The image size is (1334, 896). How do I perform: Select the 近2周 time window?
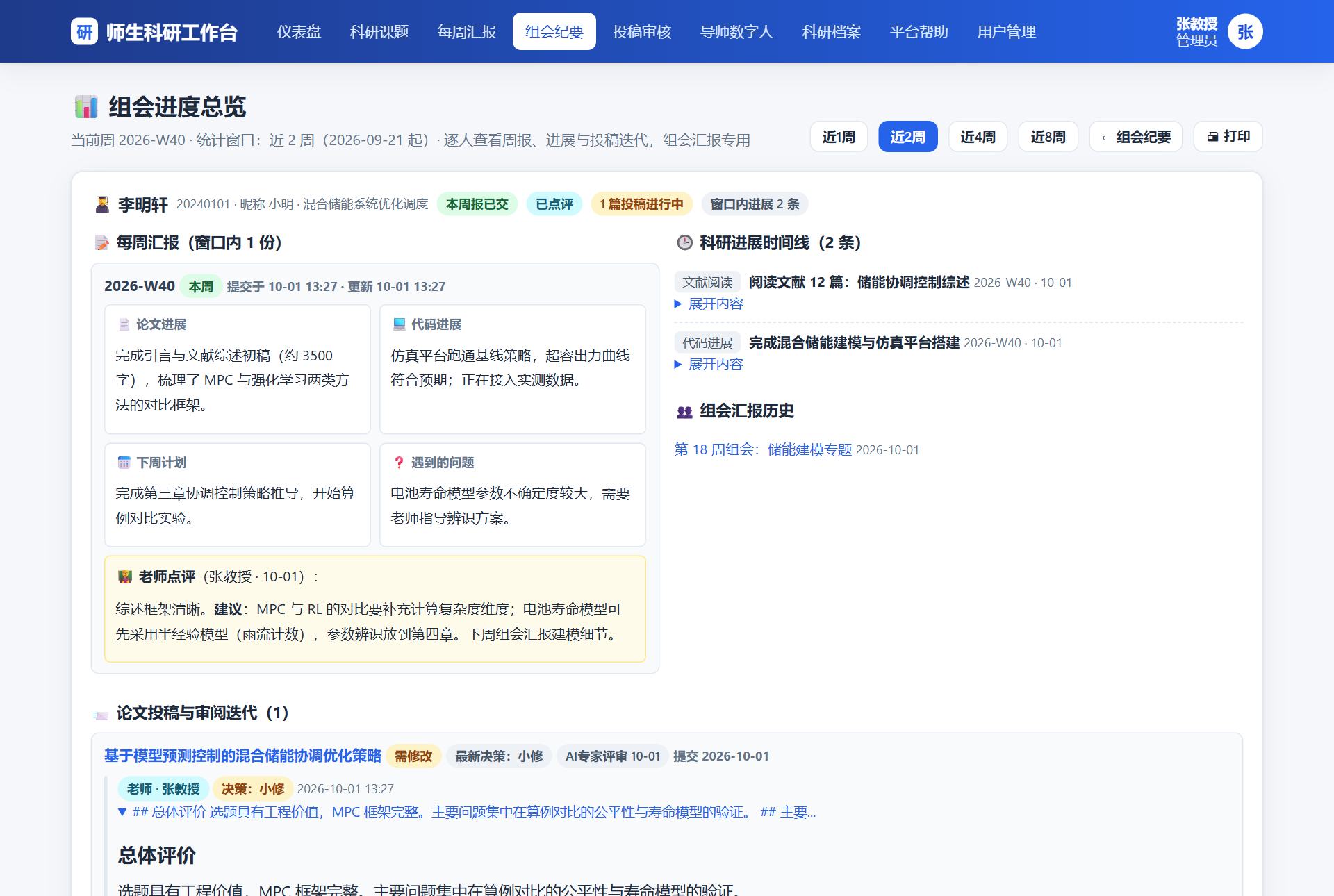tap(907, 137)
